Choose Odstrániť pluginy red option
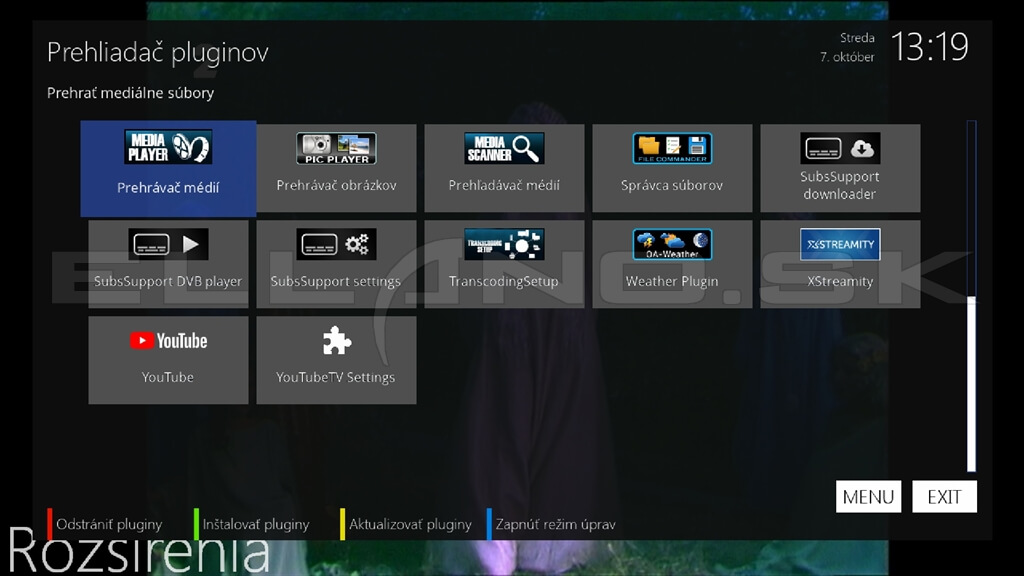Screen dimensions: 1024x576 pos(109,524)
